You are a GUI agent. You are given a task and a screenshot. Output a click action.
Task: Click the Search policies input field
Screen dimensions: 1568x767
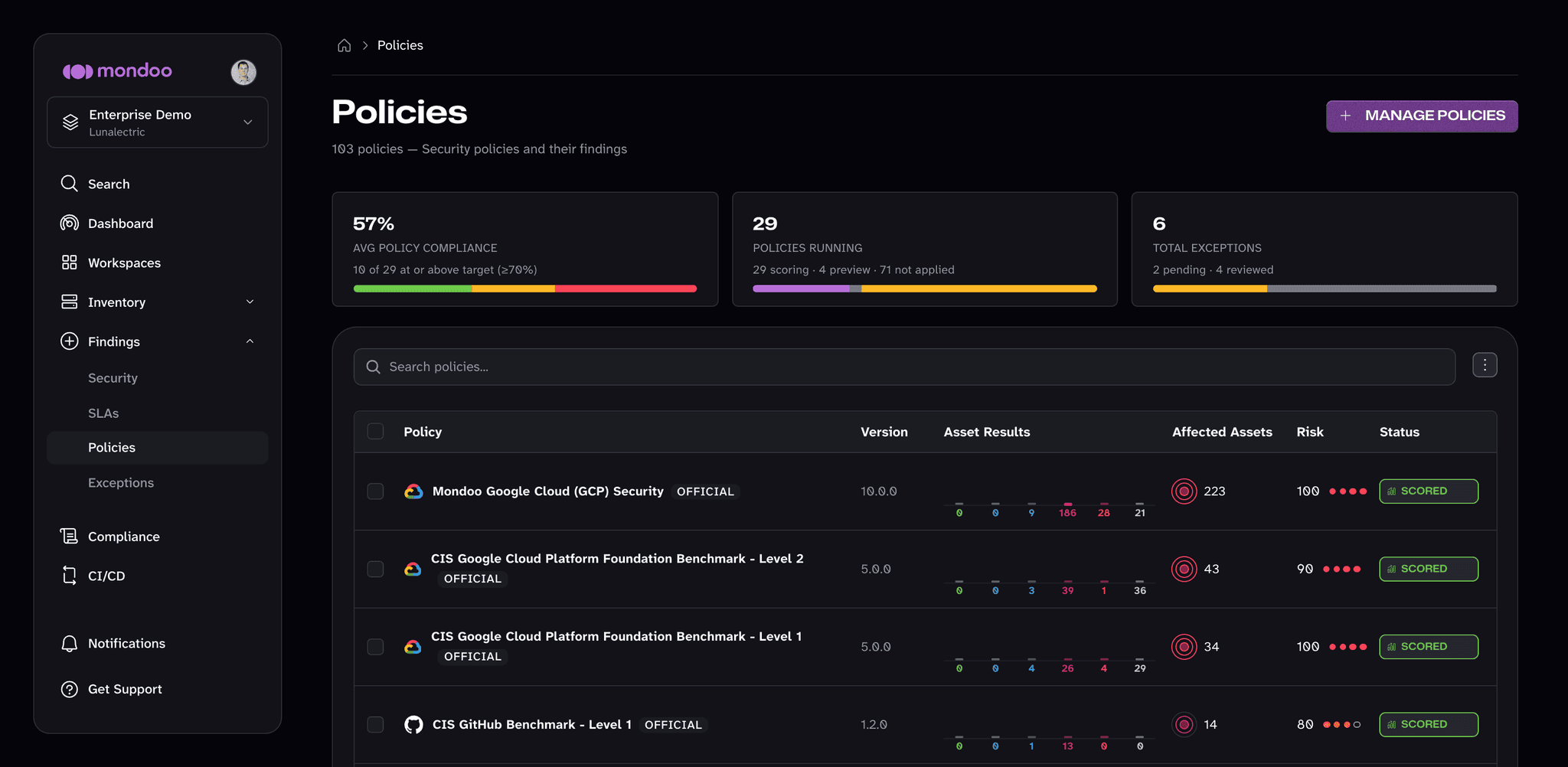[x=904, y=367]
